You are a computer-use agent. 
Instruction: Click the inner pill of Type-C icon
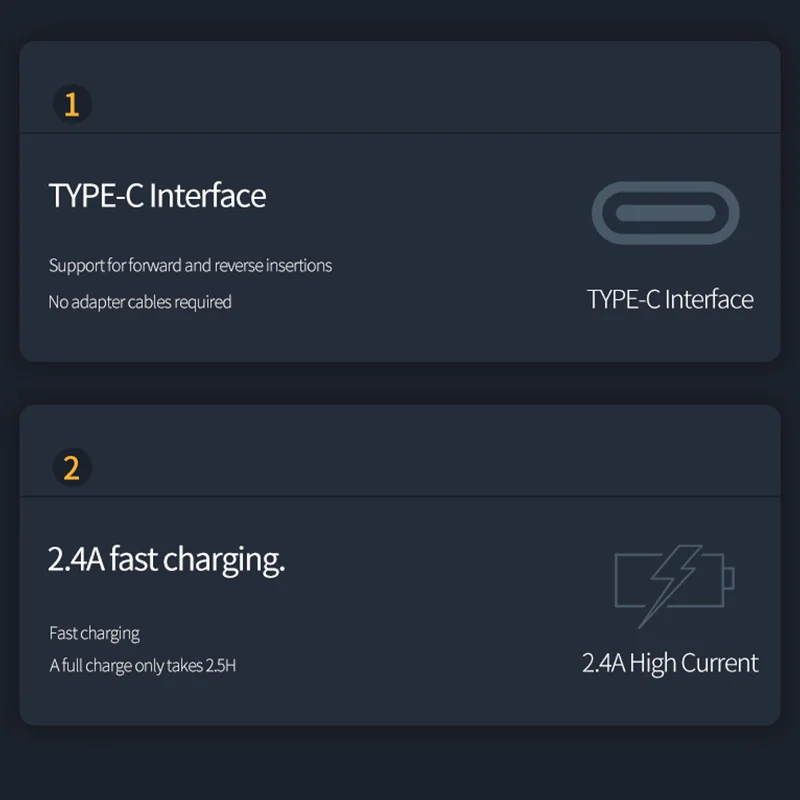pyautogui.click(x=665, y=213)
